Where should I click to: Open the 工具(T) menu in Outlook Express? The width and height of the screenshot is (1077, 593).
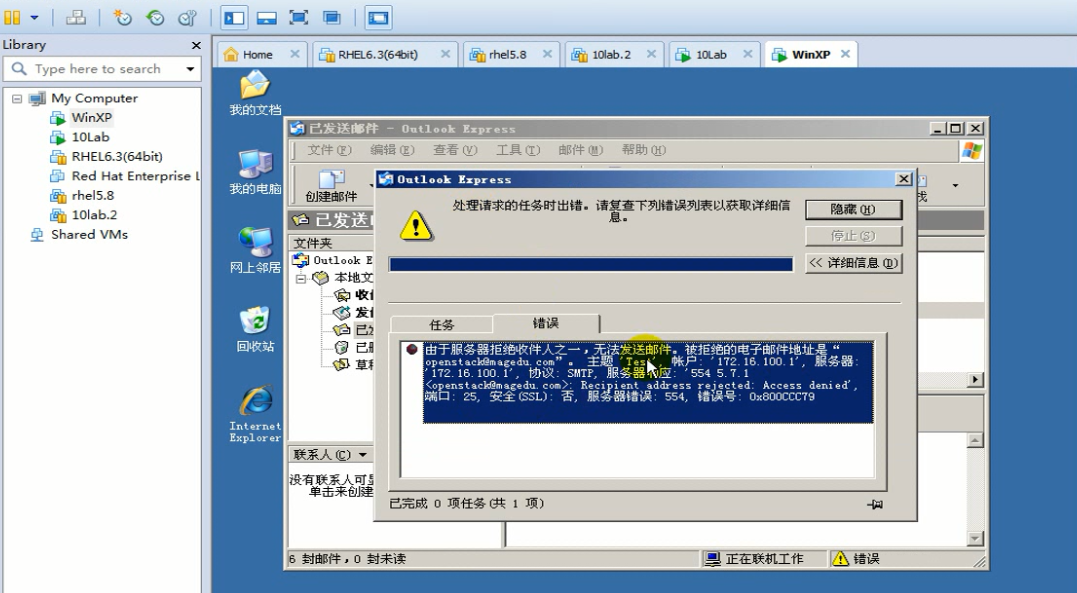518,150
